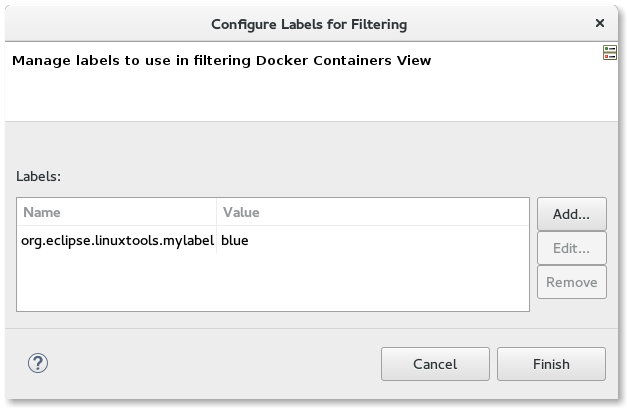Click the Add... button
Image resolution: width=627 pixels, height=408 pixels.
571,214
